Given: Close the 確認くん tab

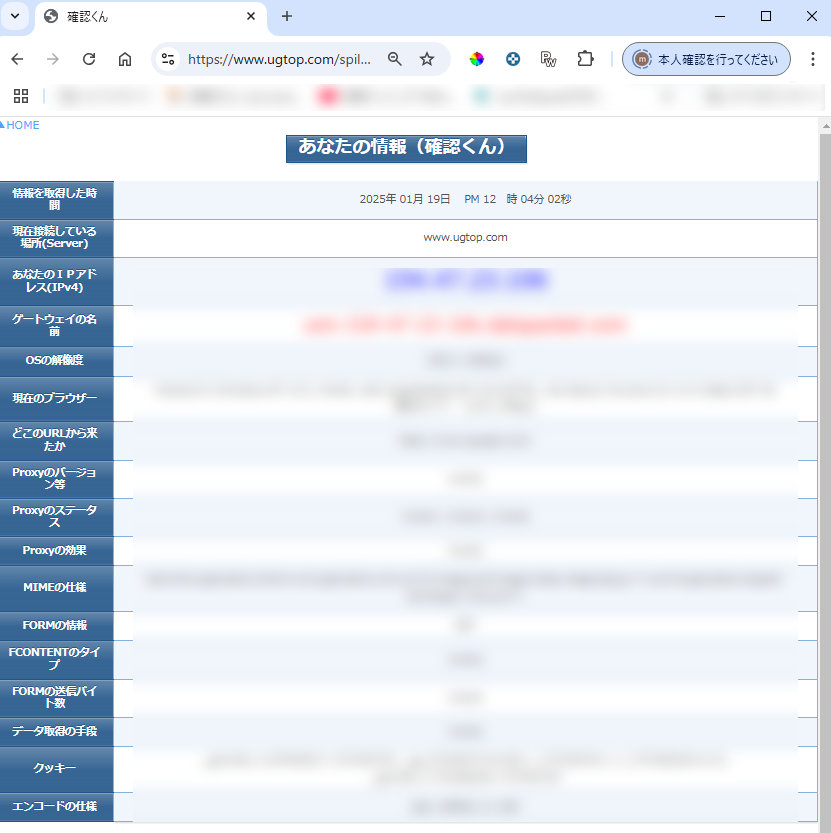Looking at the screenshot, I should click(251, 16).
